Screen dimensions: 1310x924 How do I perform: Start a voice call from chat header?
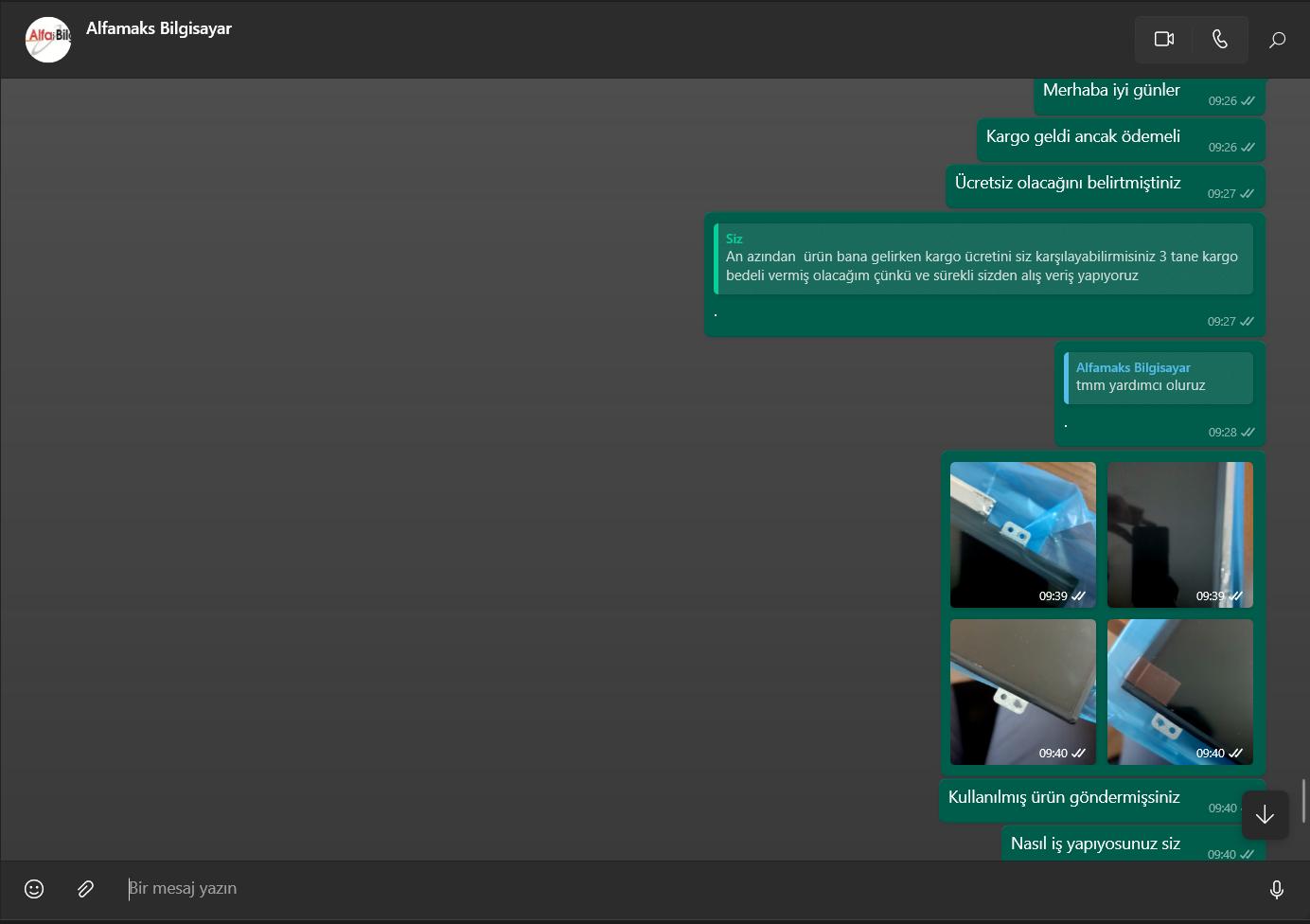pos(1219,40)
